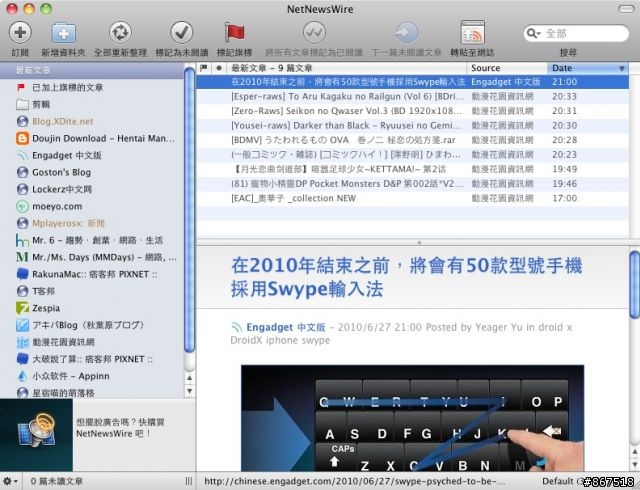Select the Mplayerosx feed
This screenshot has width=640, height=490.
pyautogui.click(x=68, y=223)
